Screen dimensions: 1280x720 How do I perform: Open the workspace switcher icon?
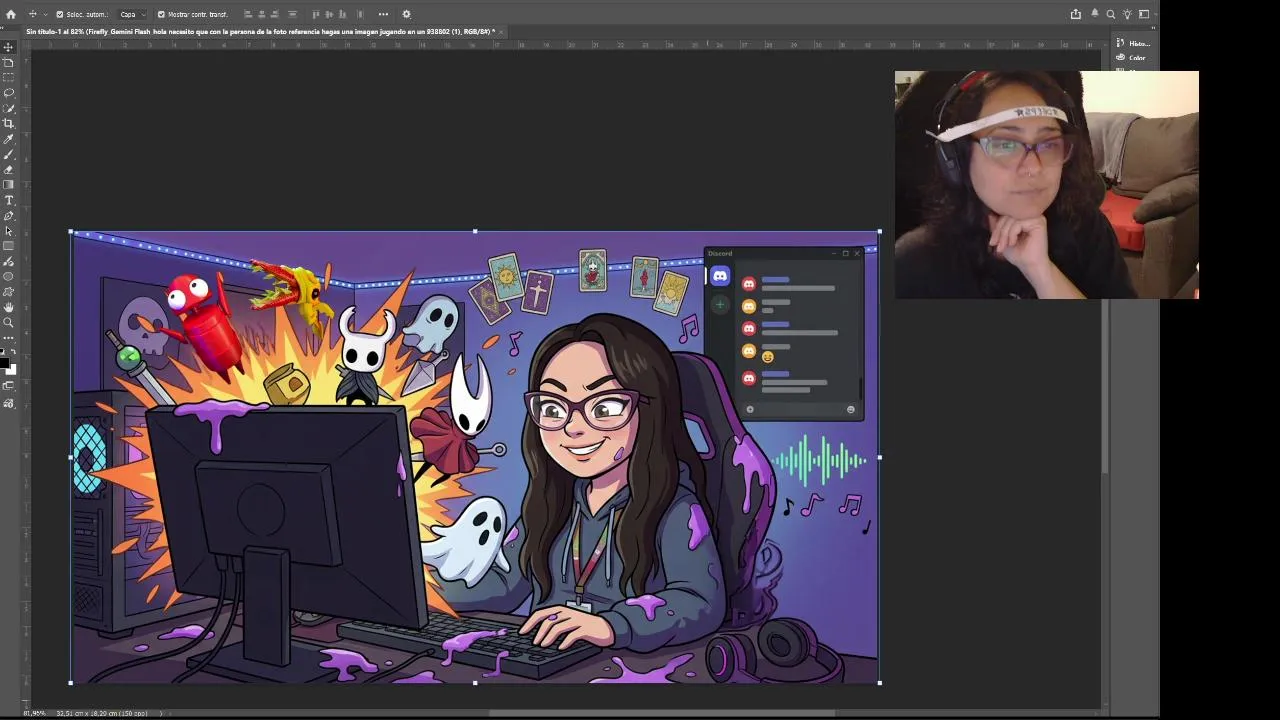pyautogui.click(x=1144, y=14)
